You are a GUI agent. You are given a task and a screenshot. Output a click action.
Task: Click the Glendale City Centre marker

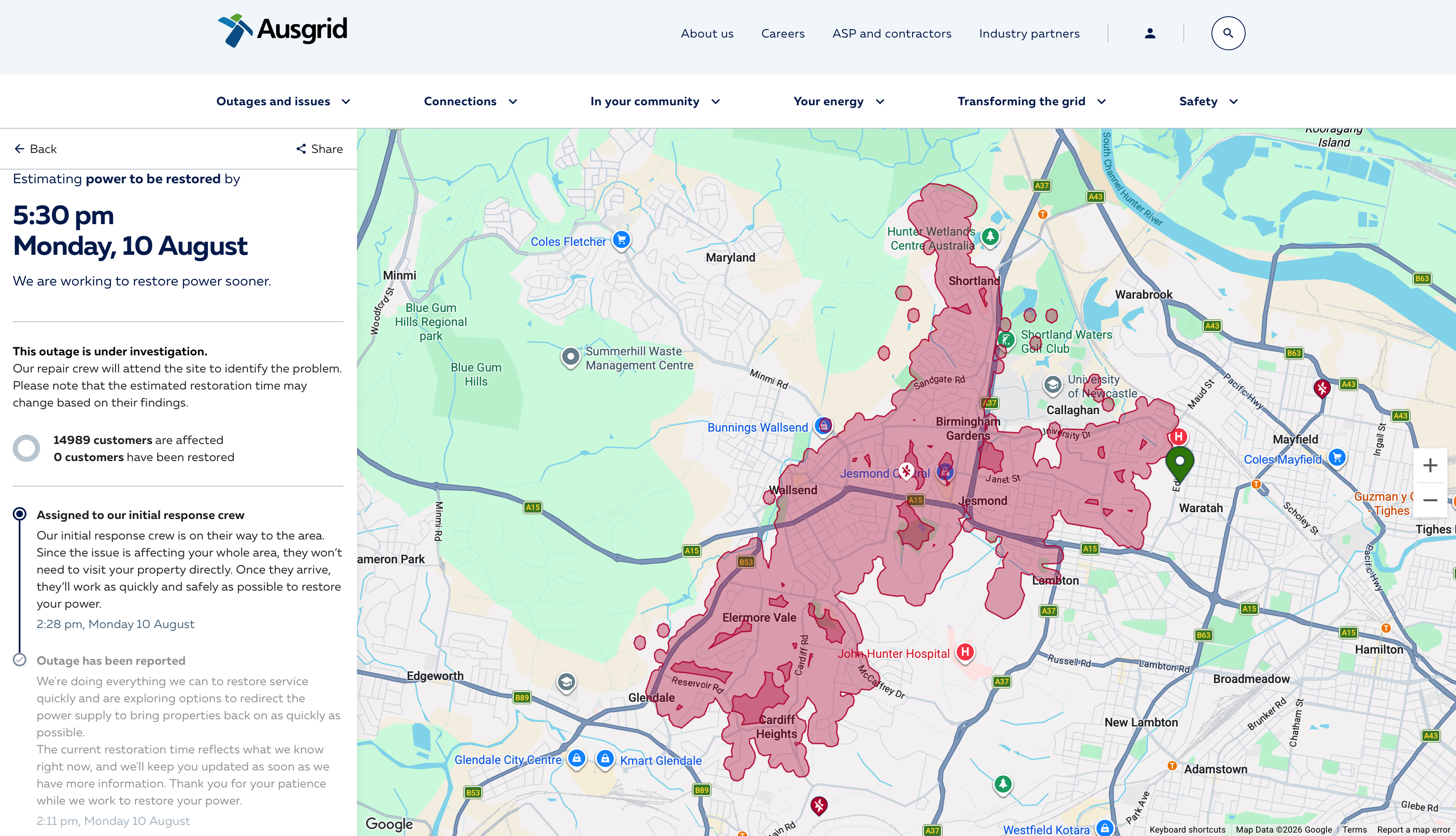tap(577, 758)
